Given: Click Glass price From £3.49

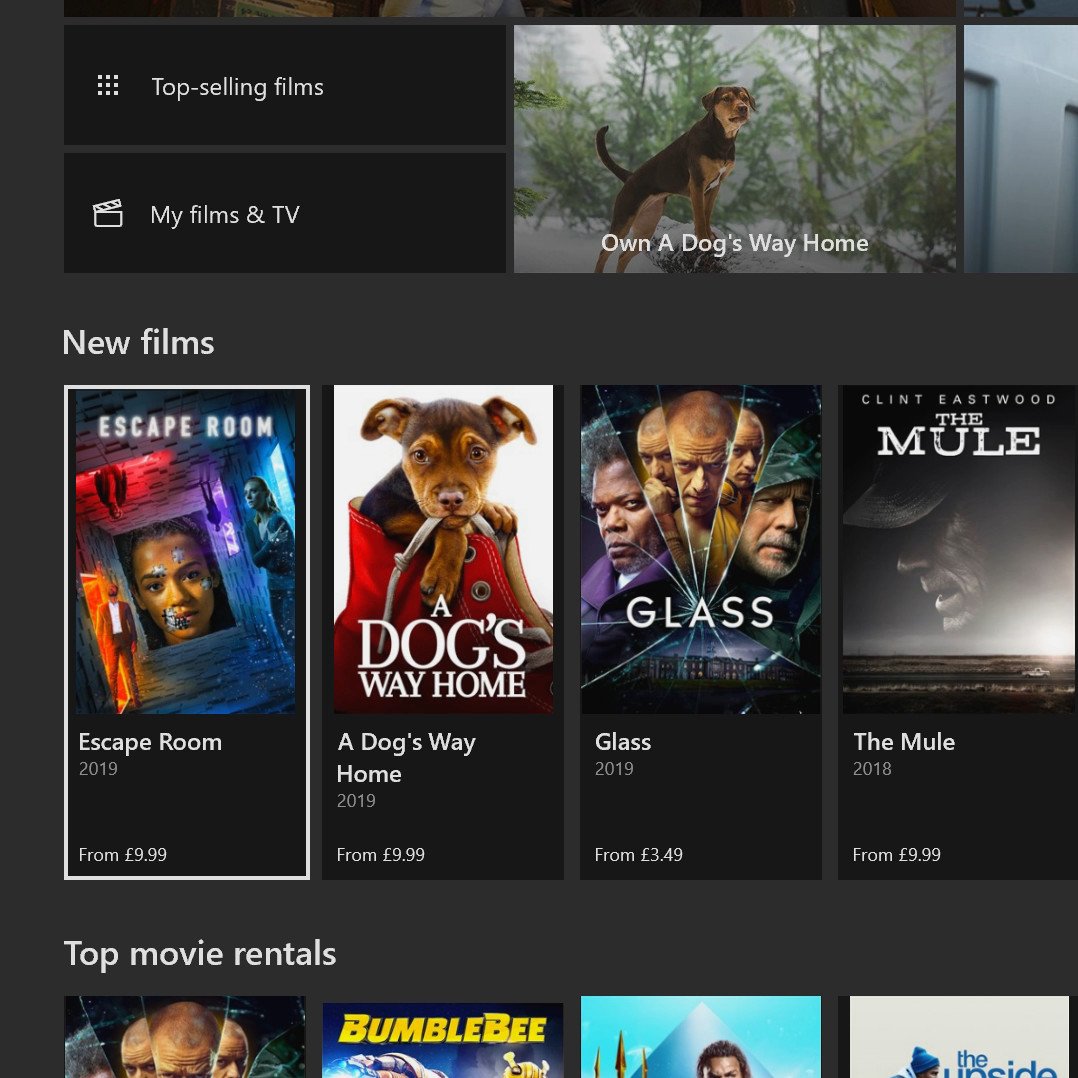Looking at the screenshot, I should click(639, 855).
